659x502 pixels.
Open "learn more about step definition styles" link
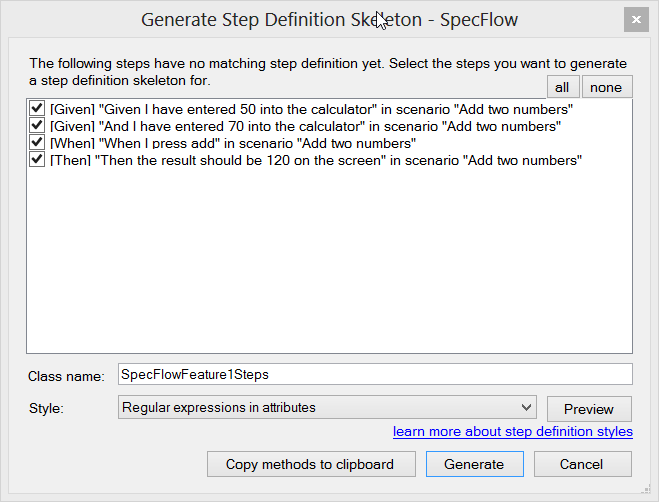(512, 431)
